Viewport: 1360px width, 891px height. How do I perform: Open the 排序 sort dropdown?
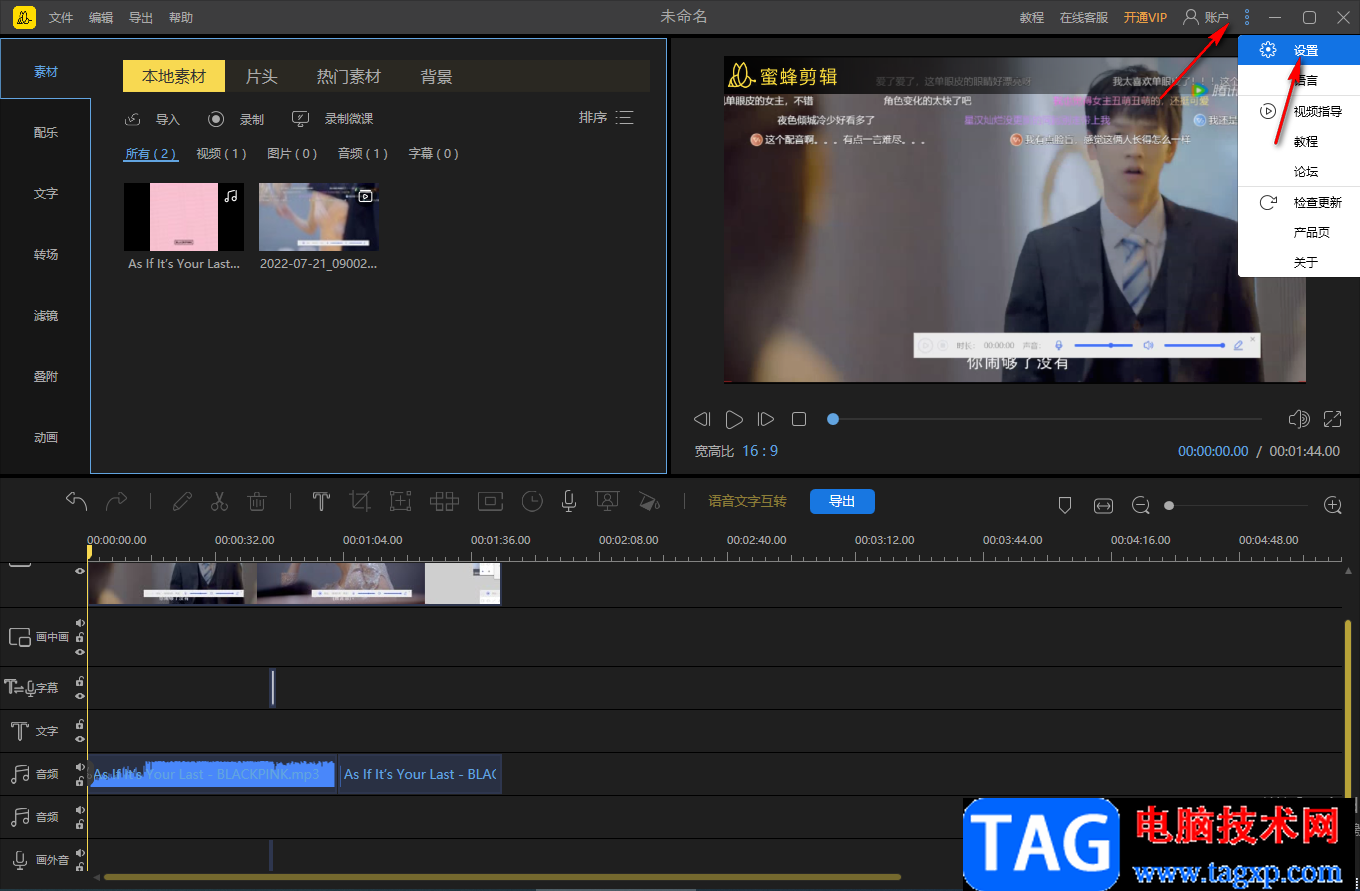[x=606, y=118]
